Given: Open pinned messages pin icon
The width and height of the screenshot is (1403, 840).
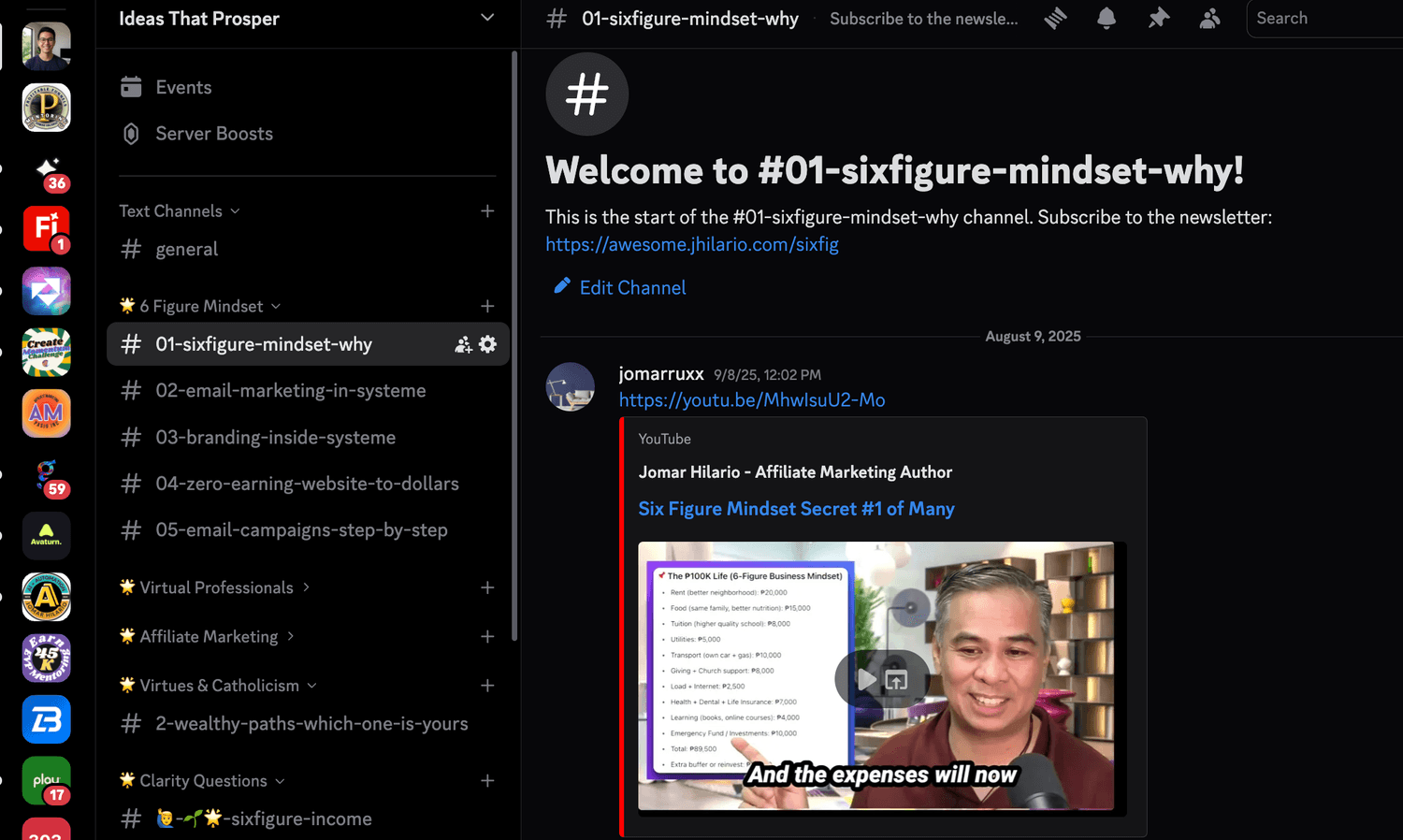Looking at the screenshot, I should tap(1159, 18).
